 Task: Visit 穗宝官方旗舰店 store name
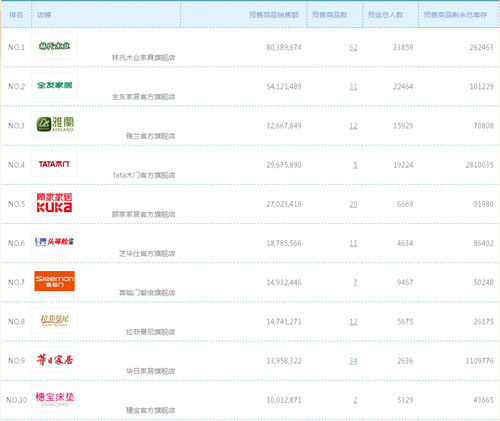click(x=150, y=410)
